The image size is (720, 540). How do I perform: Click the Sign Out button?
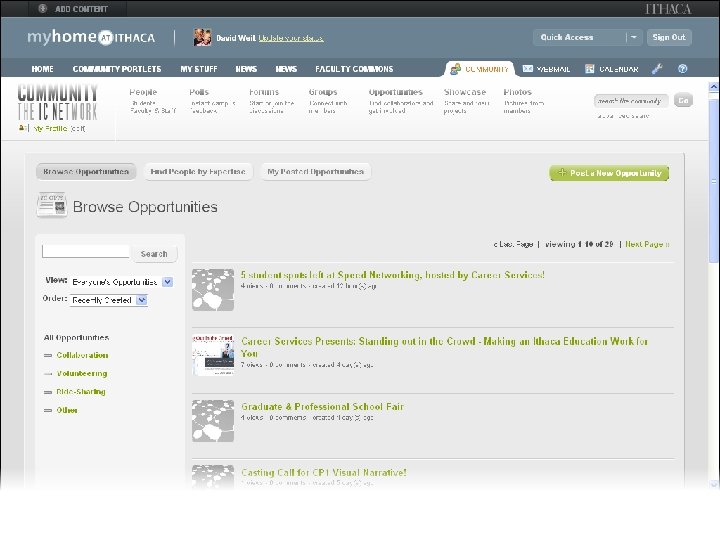click(x=669, y=37)
